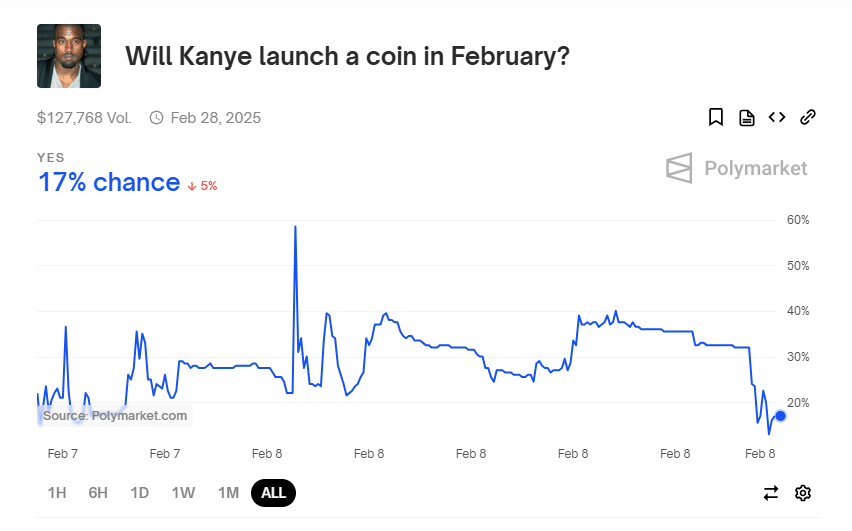
Task: Select the 6H time range
Action: (x=98, y=493)
